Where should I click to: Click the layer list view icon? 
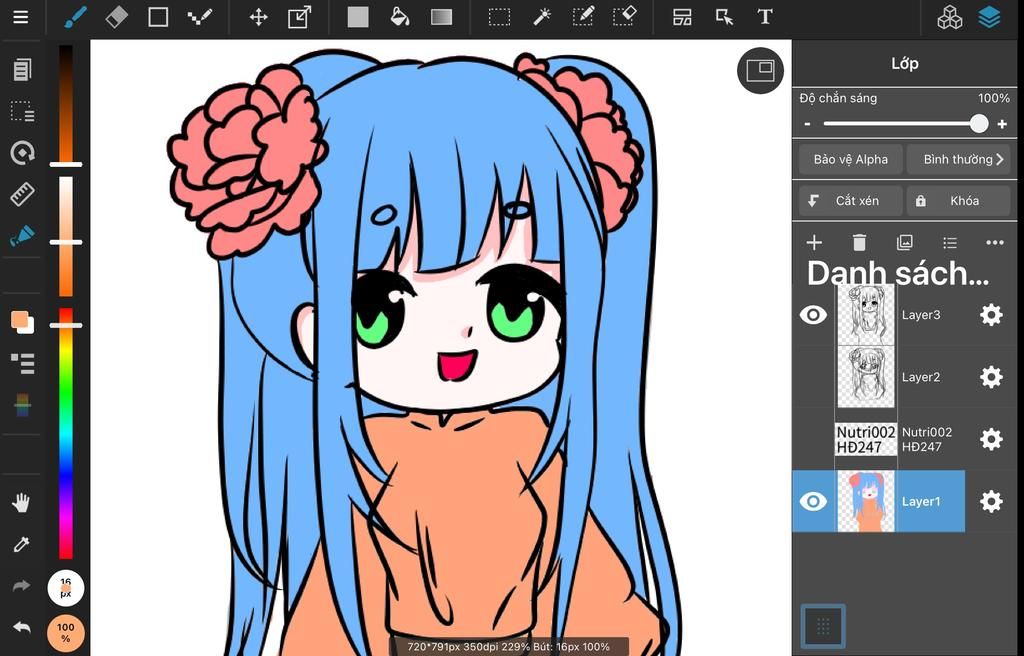950,243
